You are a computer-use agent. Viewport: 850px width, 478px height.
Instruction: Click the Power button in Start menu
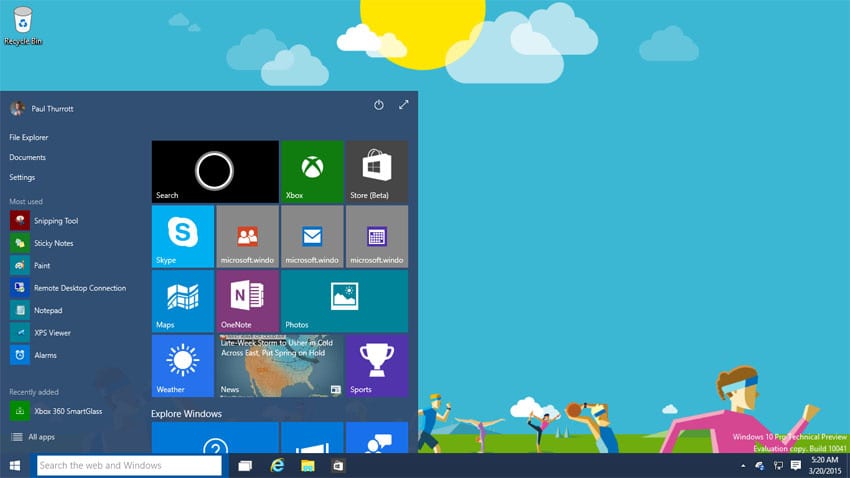tap(379, 105)
